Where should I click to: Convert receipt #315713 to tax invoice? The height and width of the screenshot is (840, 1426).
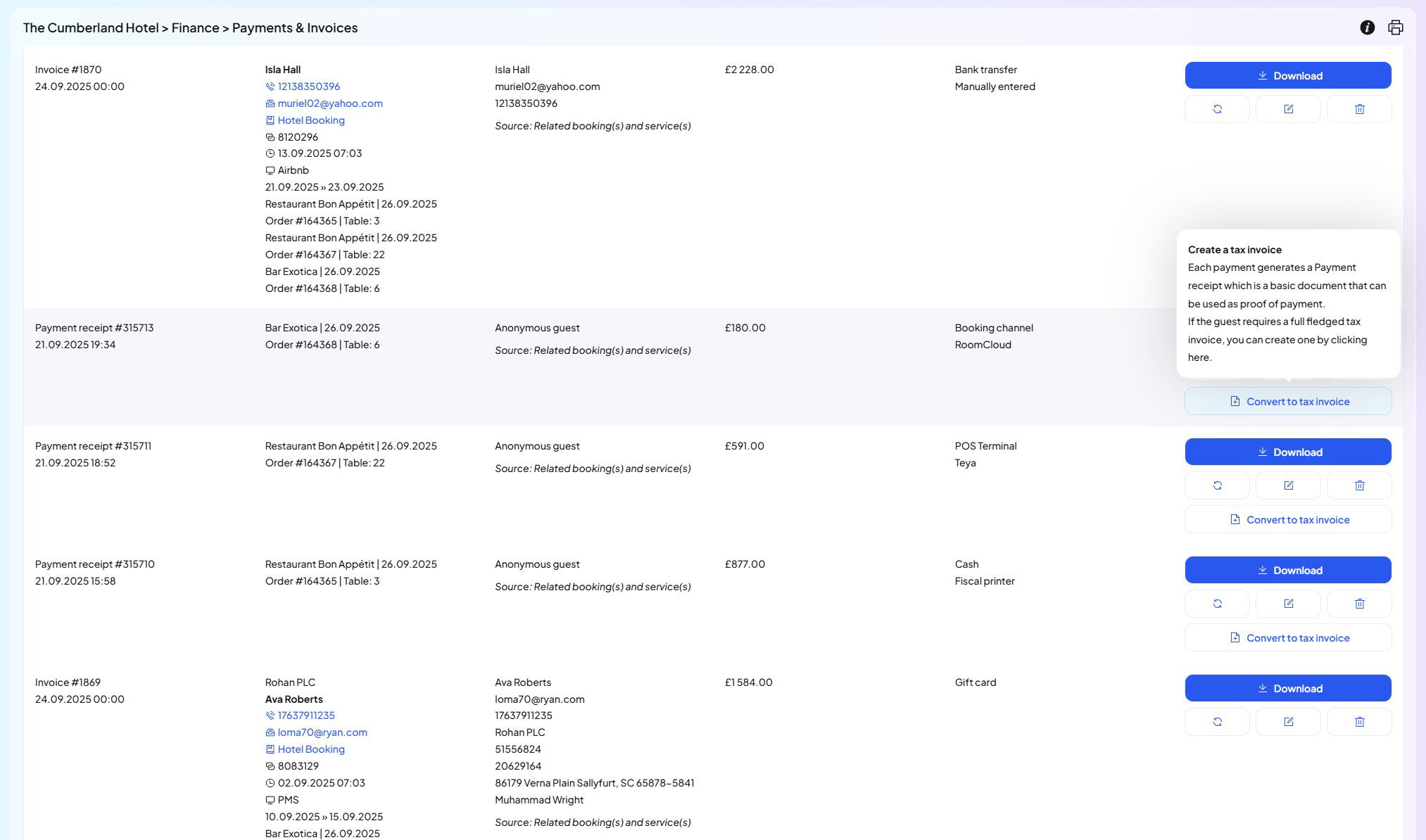[1287, 401]
